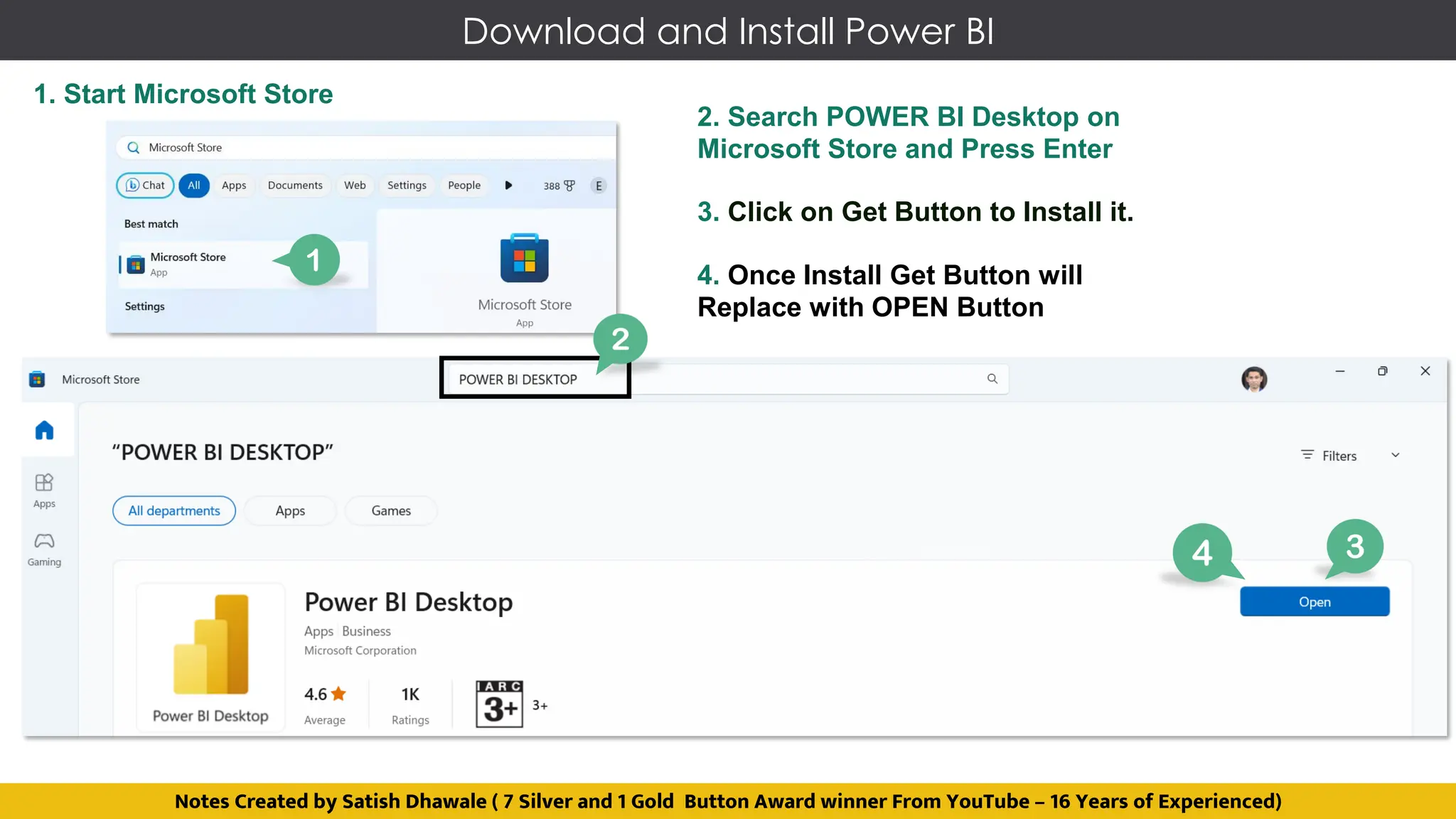Expand the Filters dropdown
The width and height of the screenshot is (1456, 819).
[1349, 456]
